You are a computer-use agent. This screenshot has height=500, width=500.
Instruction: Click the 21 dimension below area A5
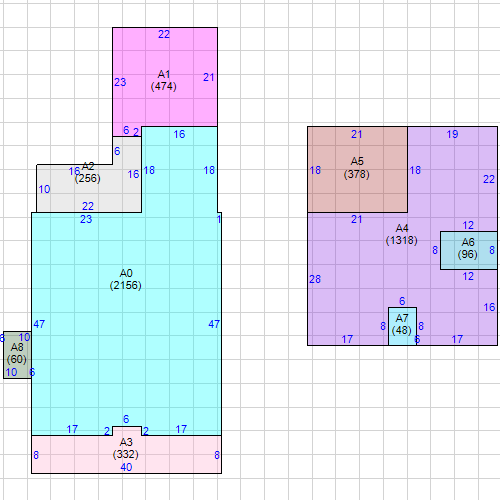(357, 219)
